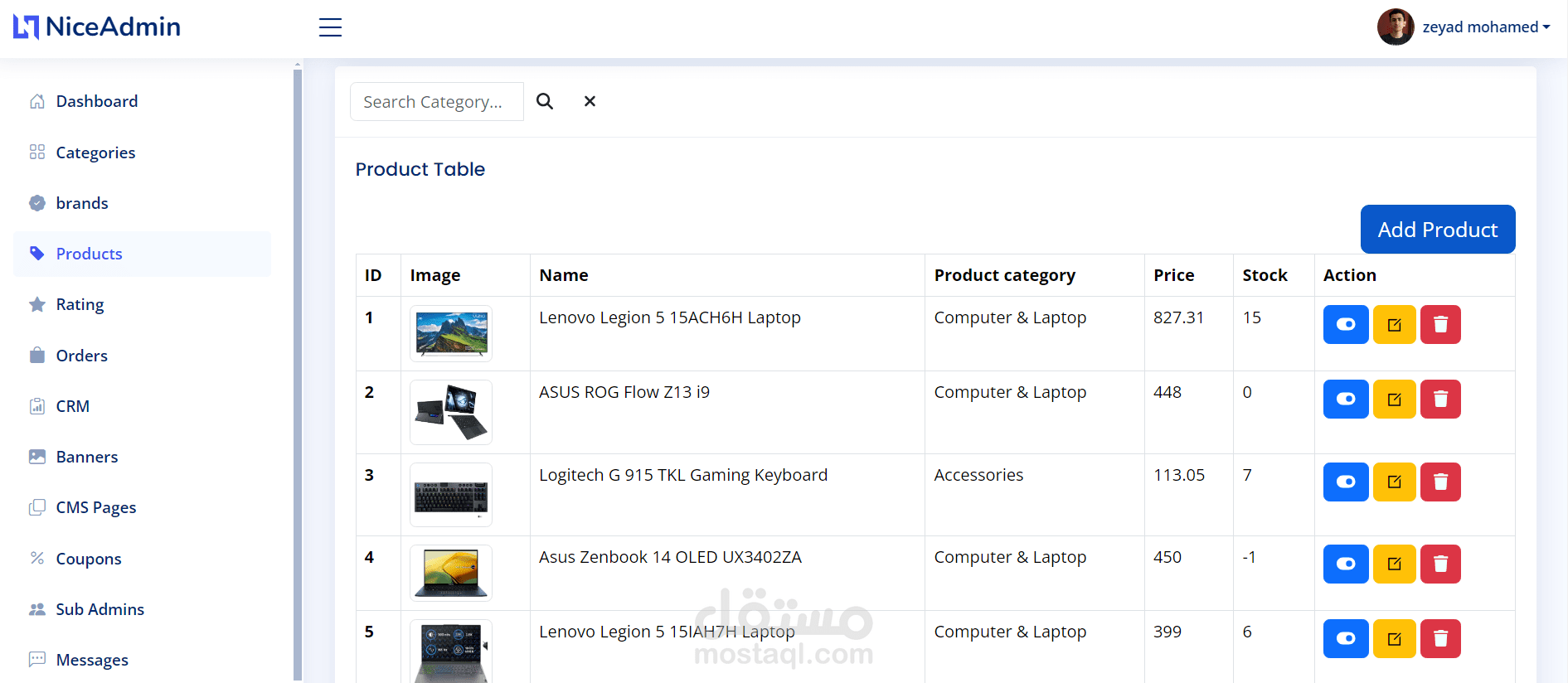Viewport: 1568px width, 683px height.
Task: Open Sub Admins sidebar page
Action: pyautogui.click(x=142, y=609)
